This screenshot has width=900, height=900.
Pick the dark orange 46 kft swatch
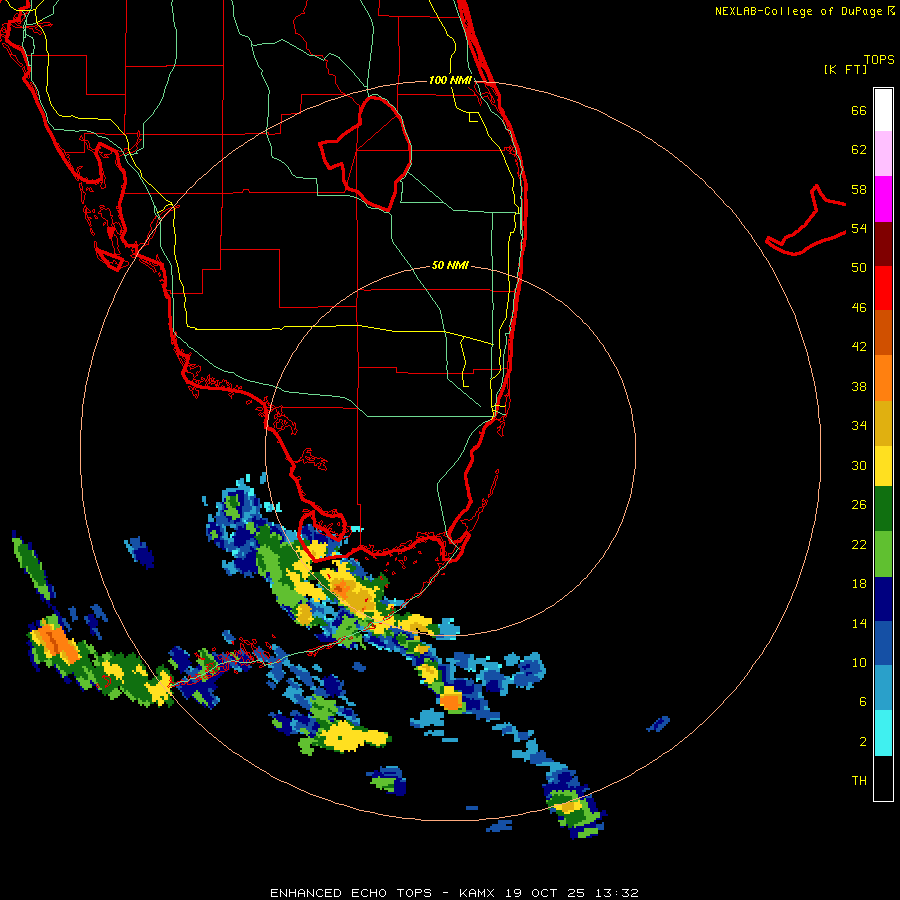point(883,332)
